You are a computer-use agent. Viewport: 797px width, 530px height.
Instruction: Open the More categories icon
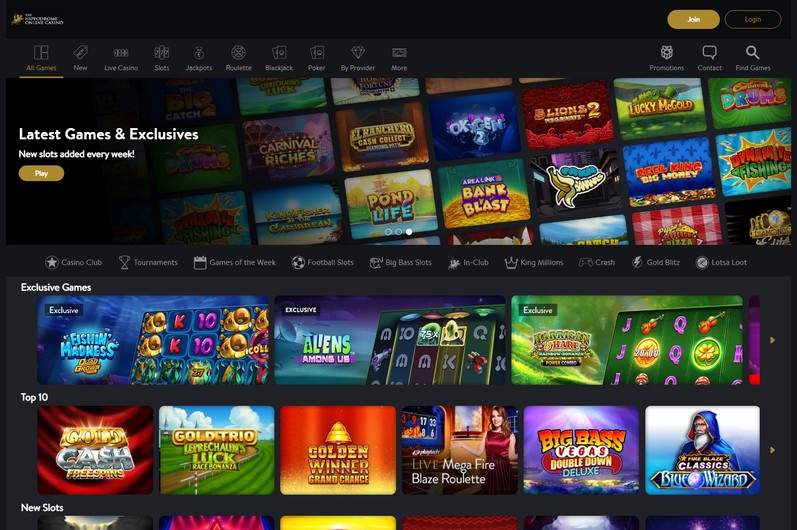pyautogui.click(x=399, y=52)
